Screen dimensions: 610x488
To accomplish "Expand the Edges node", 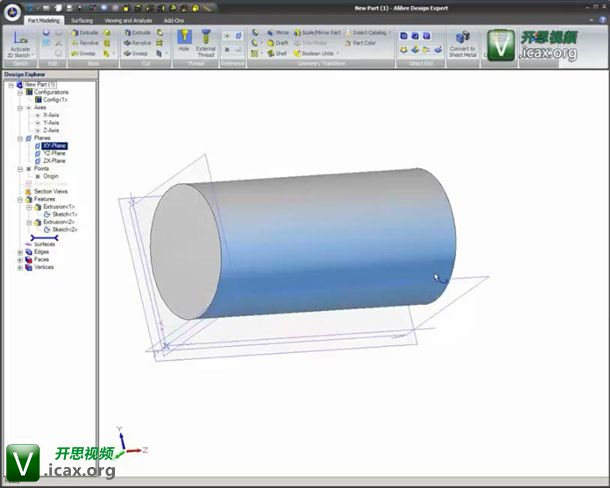I will 20,252.
